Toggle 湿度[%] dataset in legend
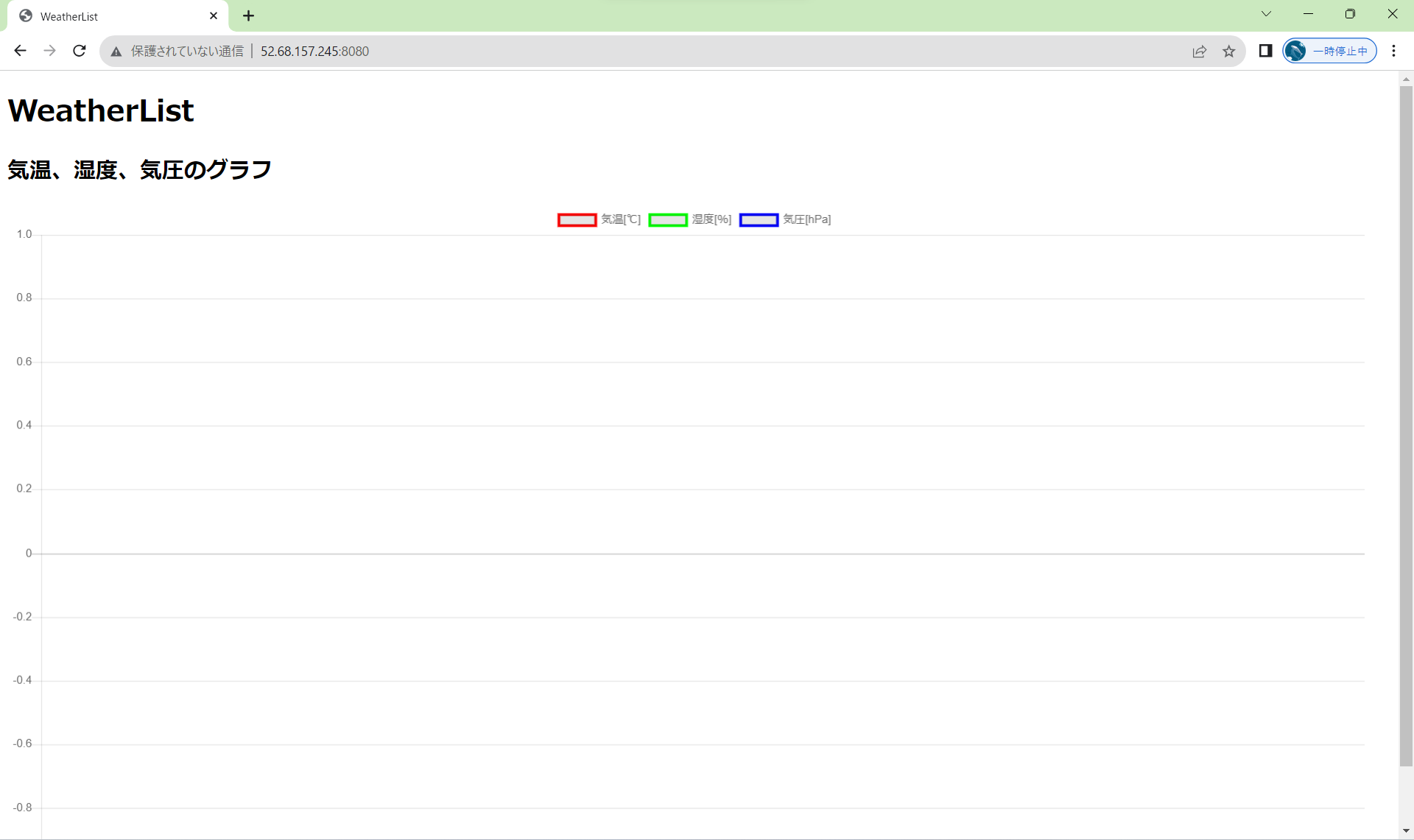 (x=711, y=219)
